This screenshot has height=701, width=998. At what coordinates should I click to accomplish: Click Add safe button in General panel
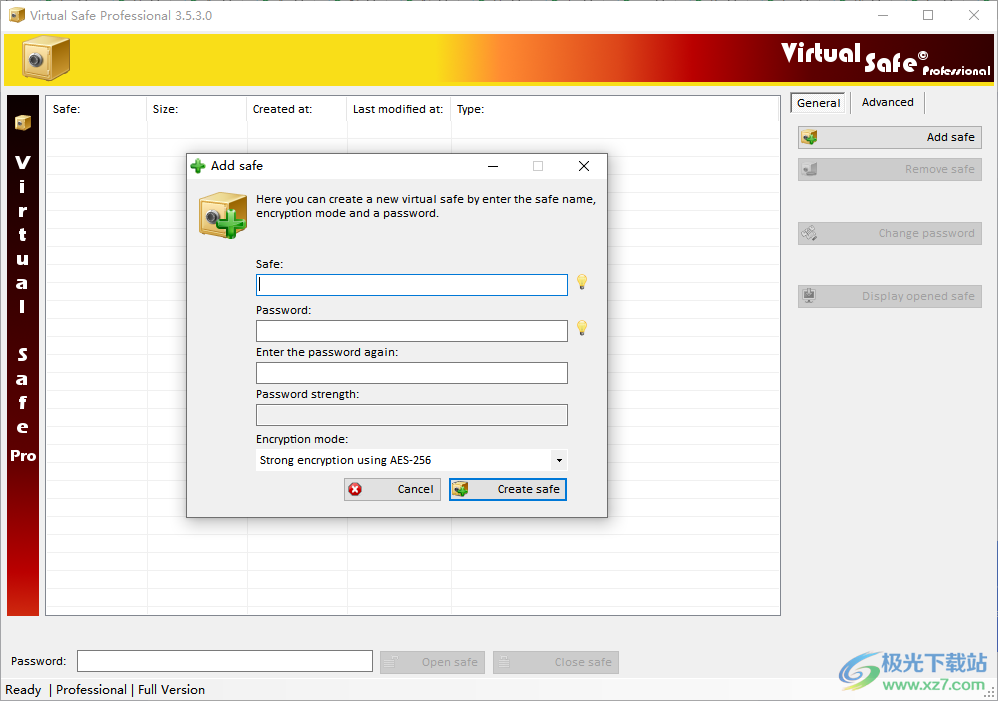(x=890, y=137)
